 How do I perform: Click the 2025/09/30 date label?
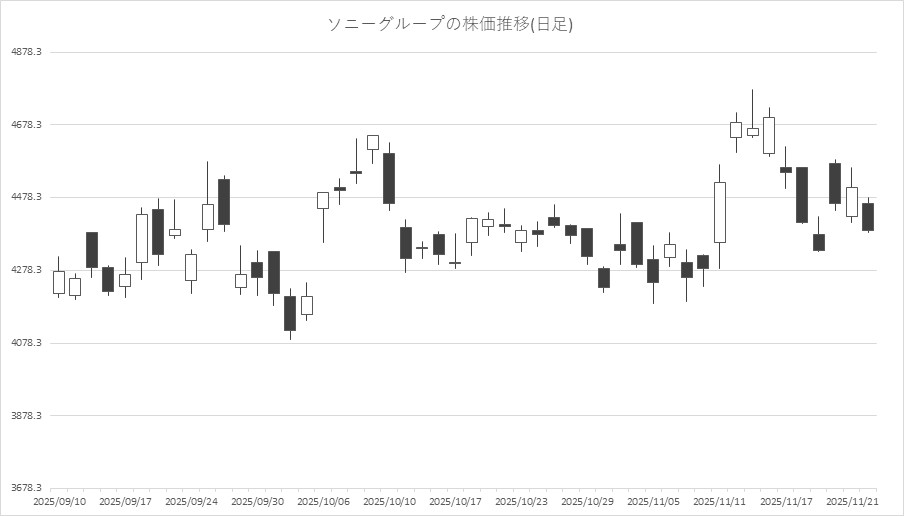pyautogui.click(x=257, y=501)
